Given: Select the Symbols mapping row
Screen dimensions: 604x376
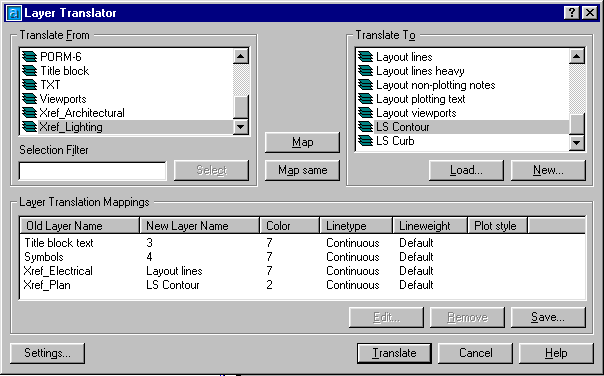Looking at the screenshot, I should [302, 257].
